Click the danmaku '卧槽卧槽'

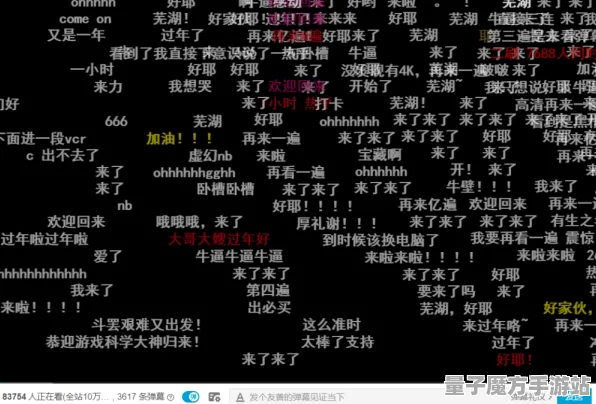point(225,189)
